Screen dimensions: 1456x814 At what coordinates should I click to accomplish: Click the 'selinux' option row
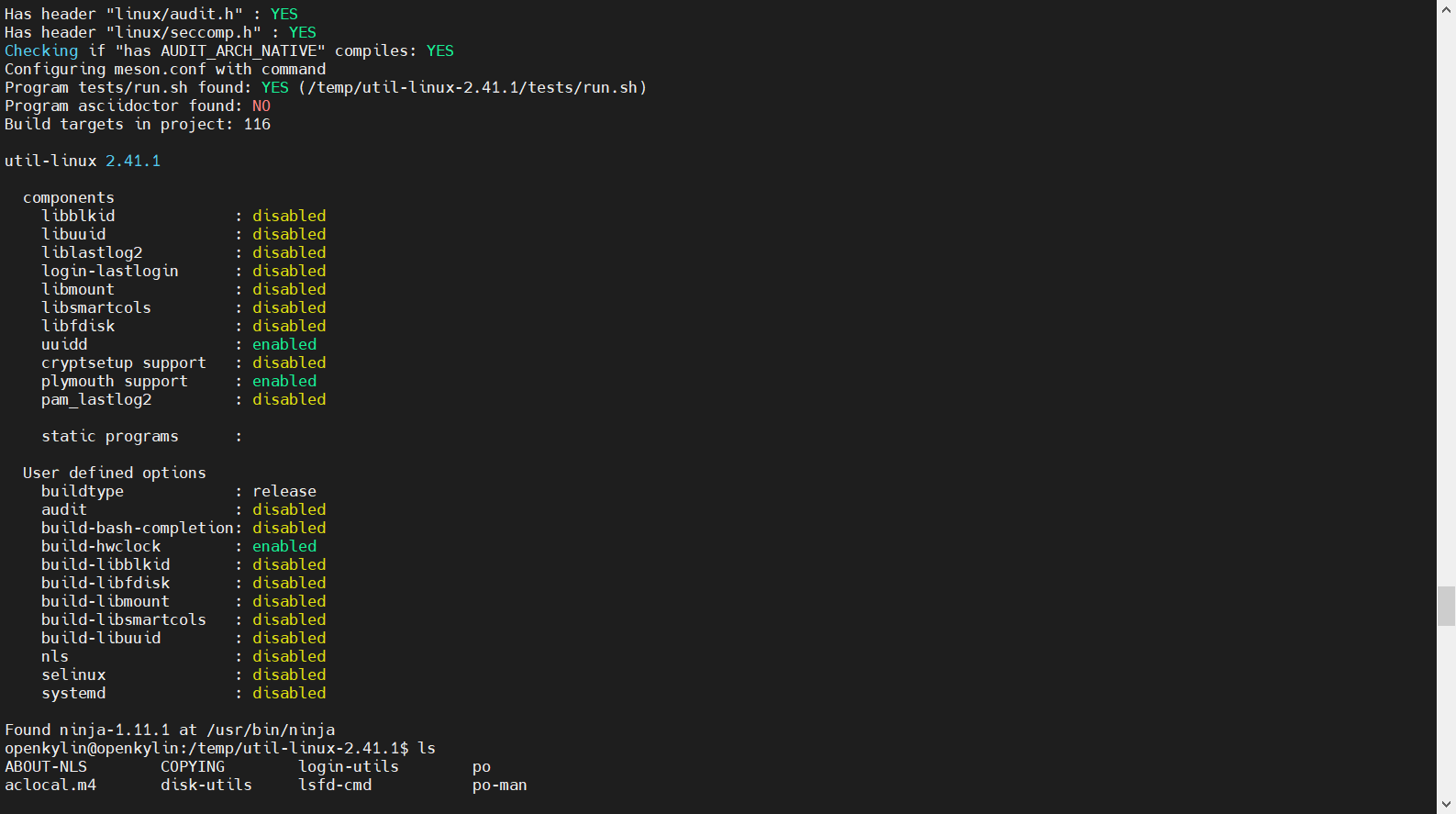[183, 675]
